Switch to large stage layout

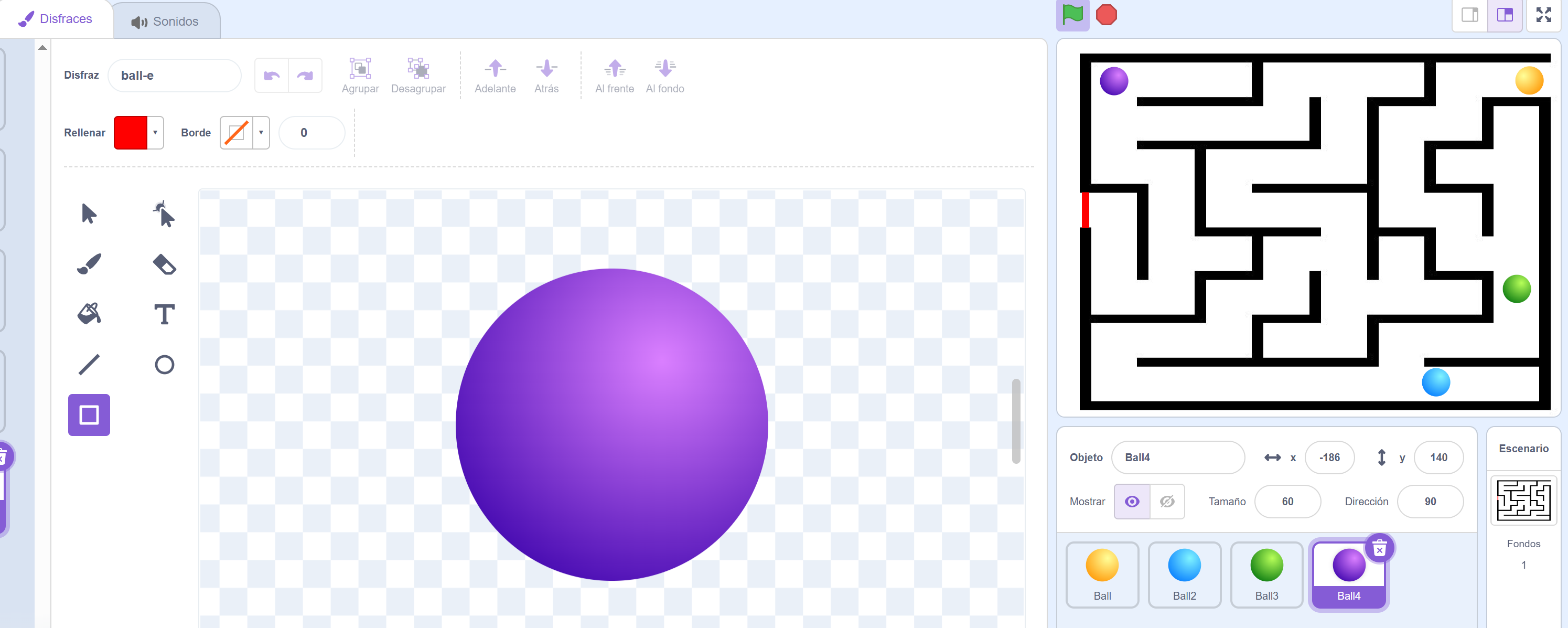[1505, 15]
